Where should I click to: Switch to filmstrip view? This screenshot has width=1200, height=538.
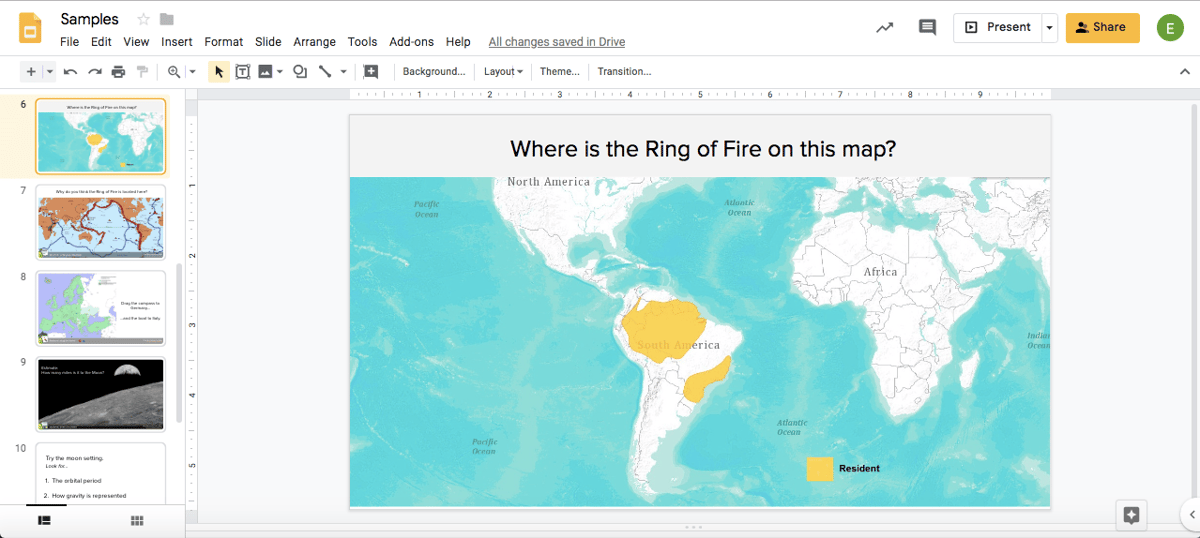[x=44, y=520]
